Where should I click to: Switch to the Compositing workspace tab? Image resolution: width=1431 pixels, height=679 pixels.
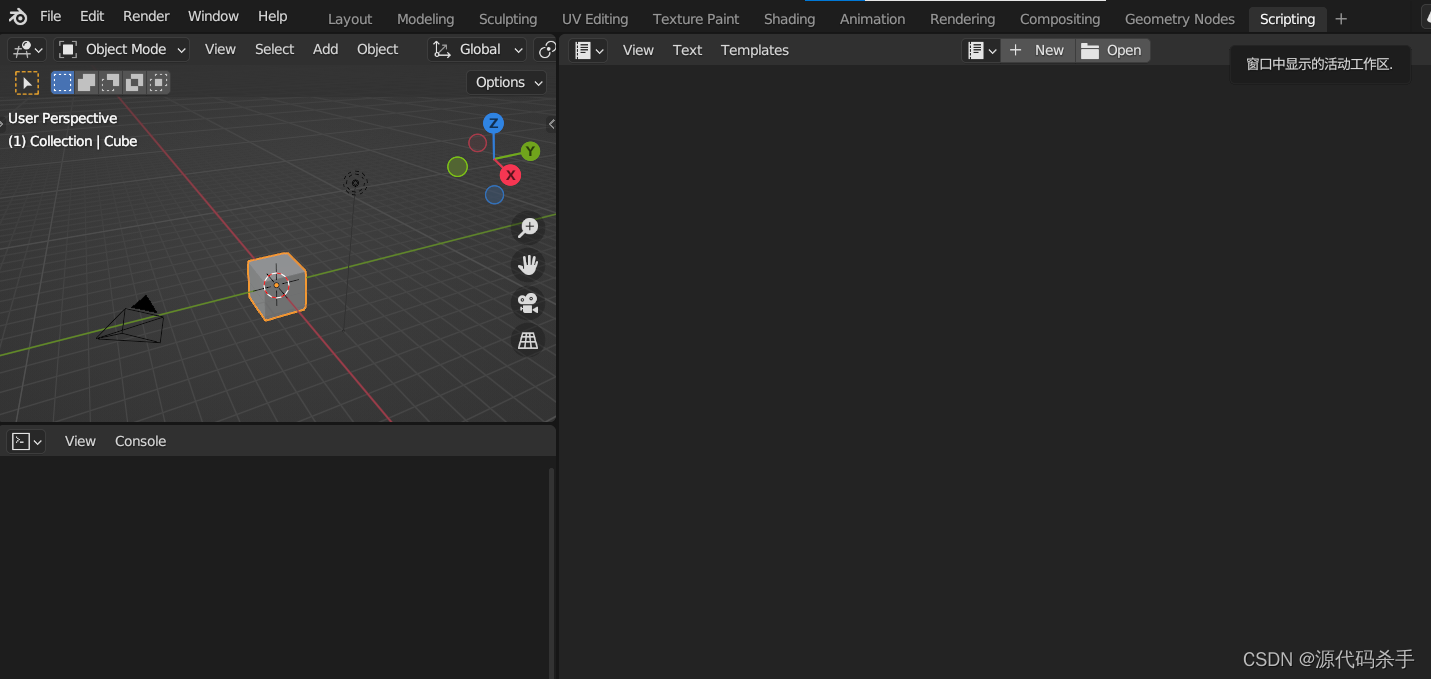tap(1060, 19)
